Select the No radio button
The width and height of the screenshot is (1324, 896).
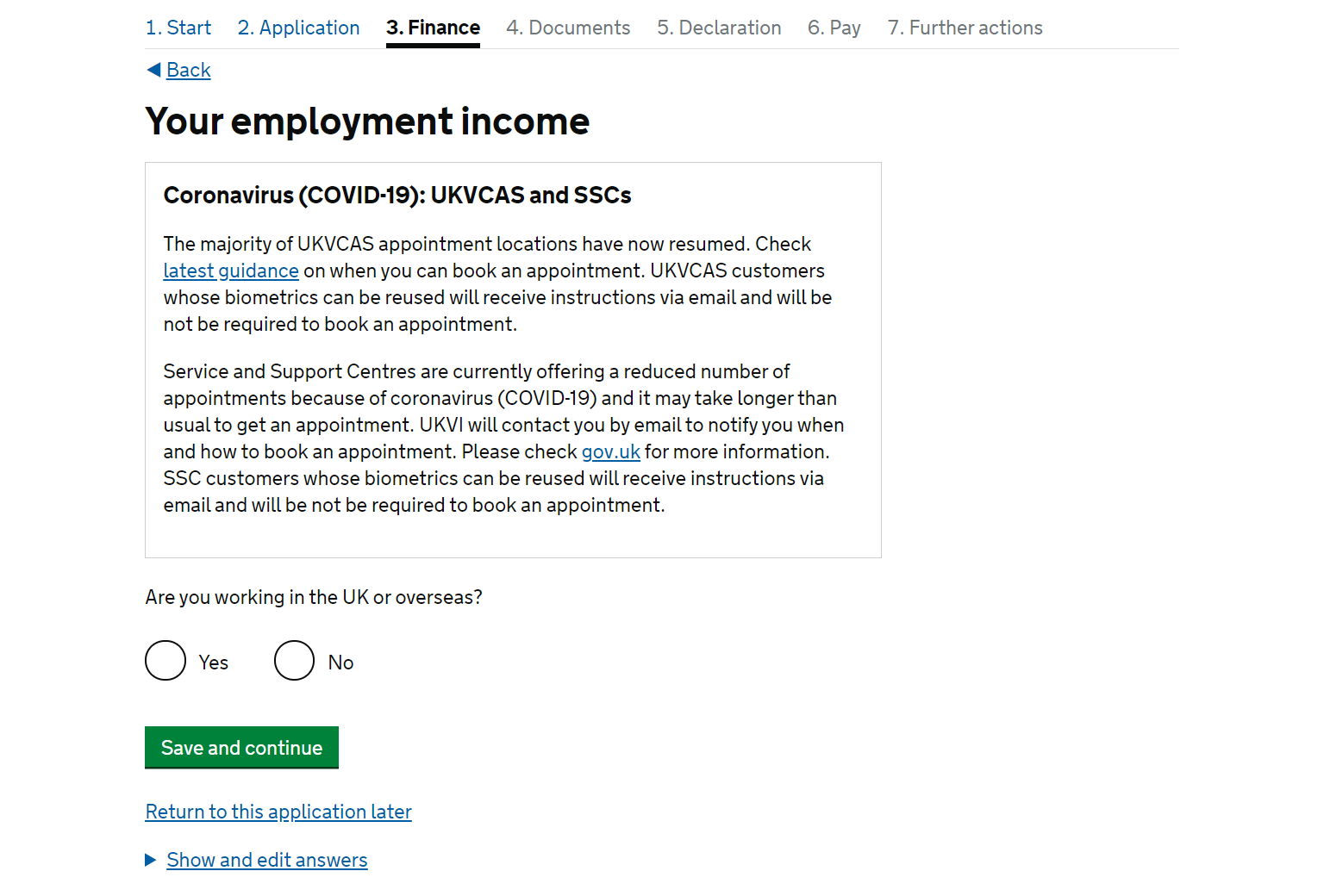tap(294, 661)
